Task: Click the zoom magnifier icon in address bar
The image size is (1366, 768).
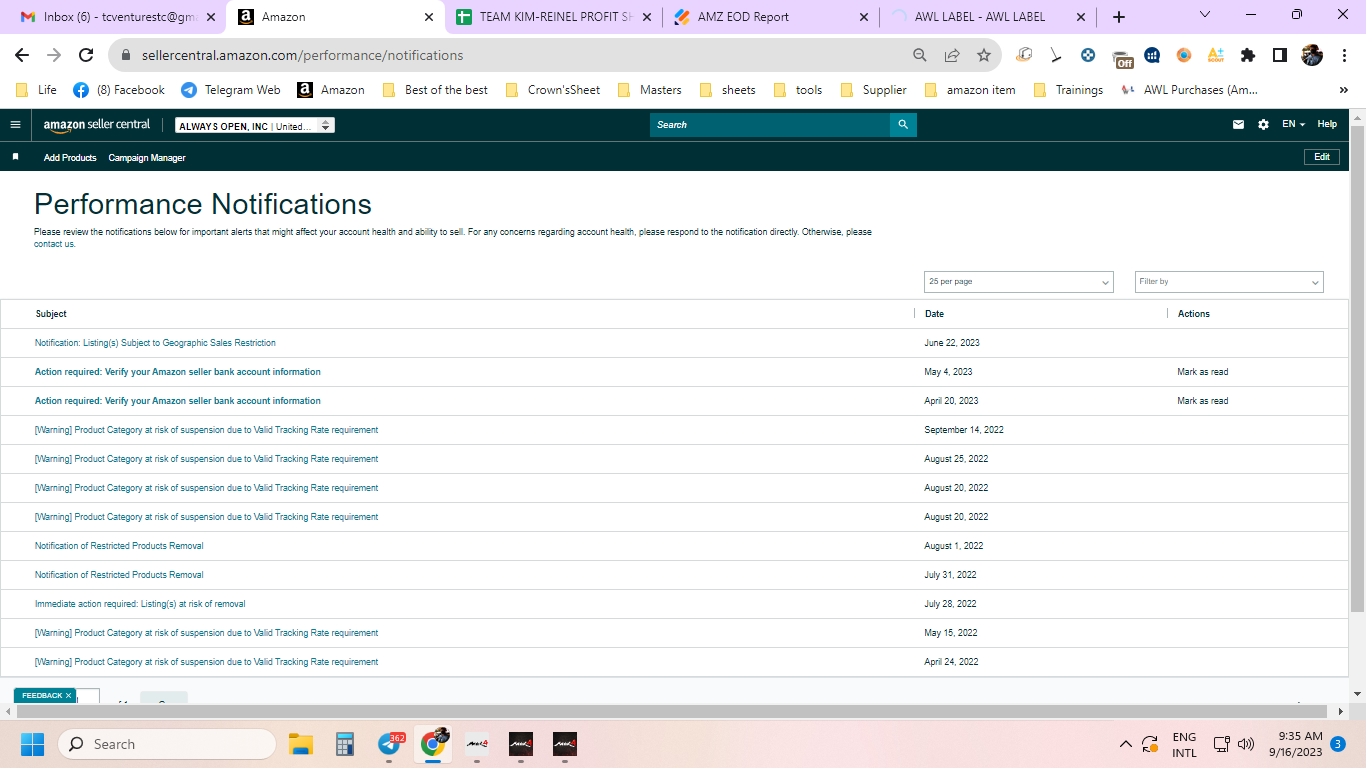Action: [x=920, y=55]
